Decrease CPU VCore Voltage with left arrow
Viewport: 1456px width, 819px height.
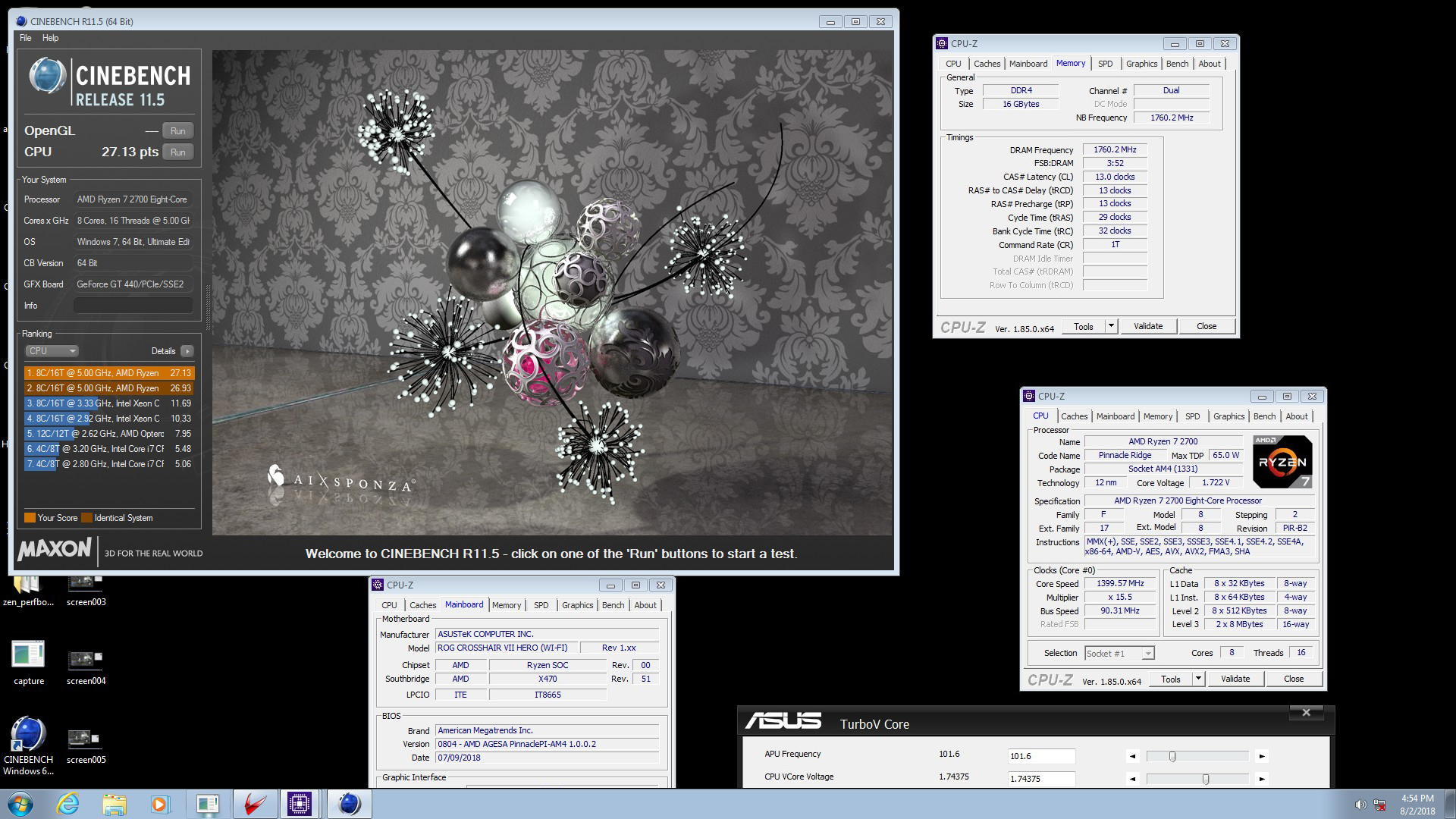click(1132, 779)
